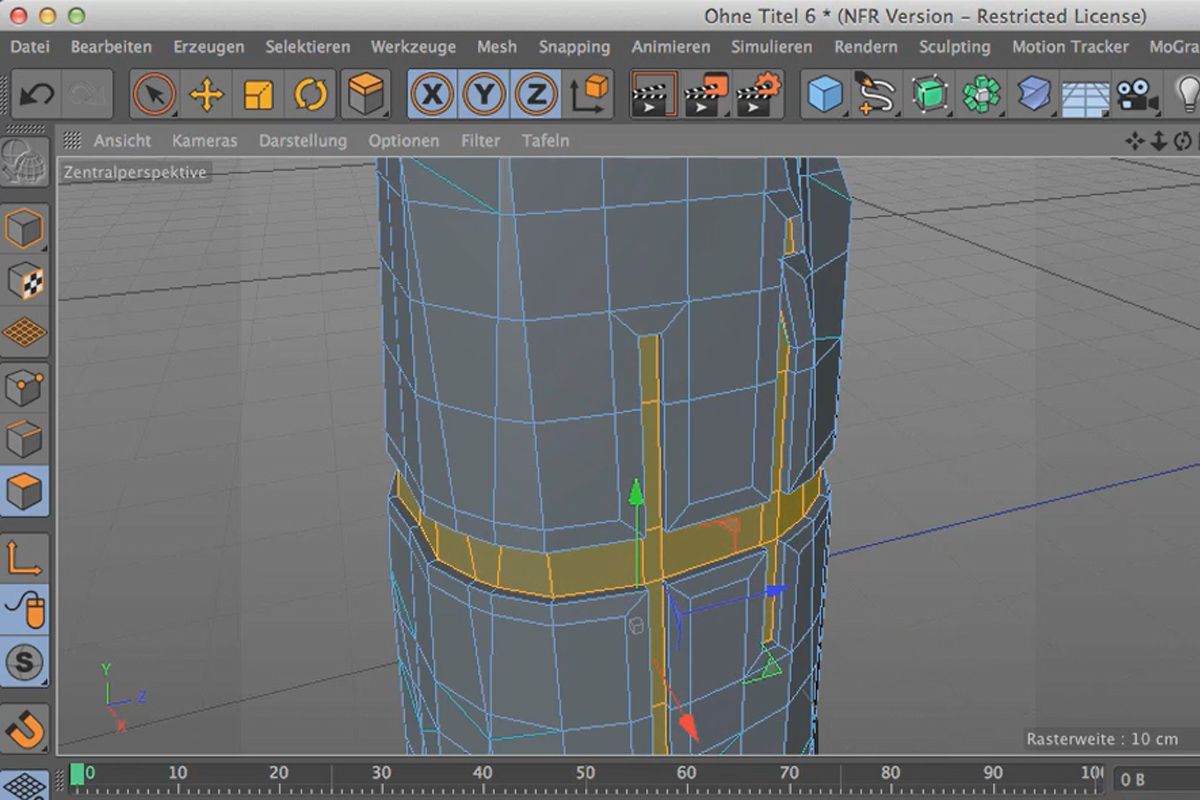This screenshot has width=1200, height=800.
Task: Click the Make Editable icon at top left
Action: [x=25, y=162]
